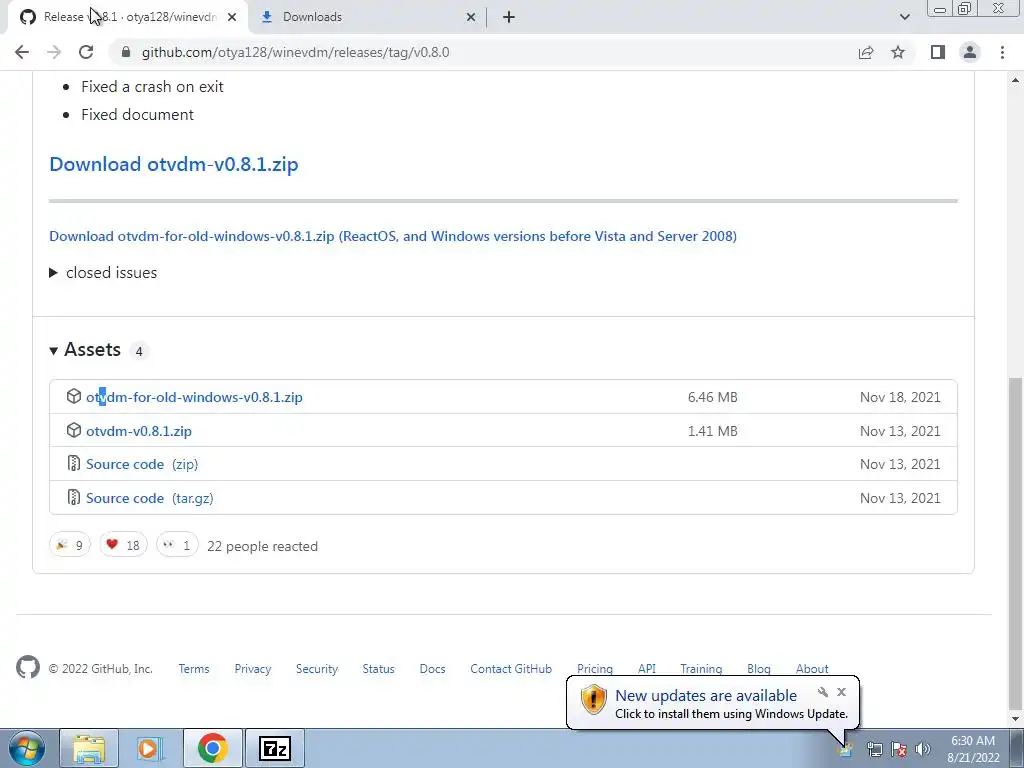Share this page via share icon
The image size is (1024, 768).
(x=866, y=52)
